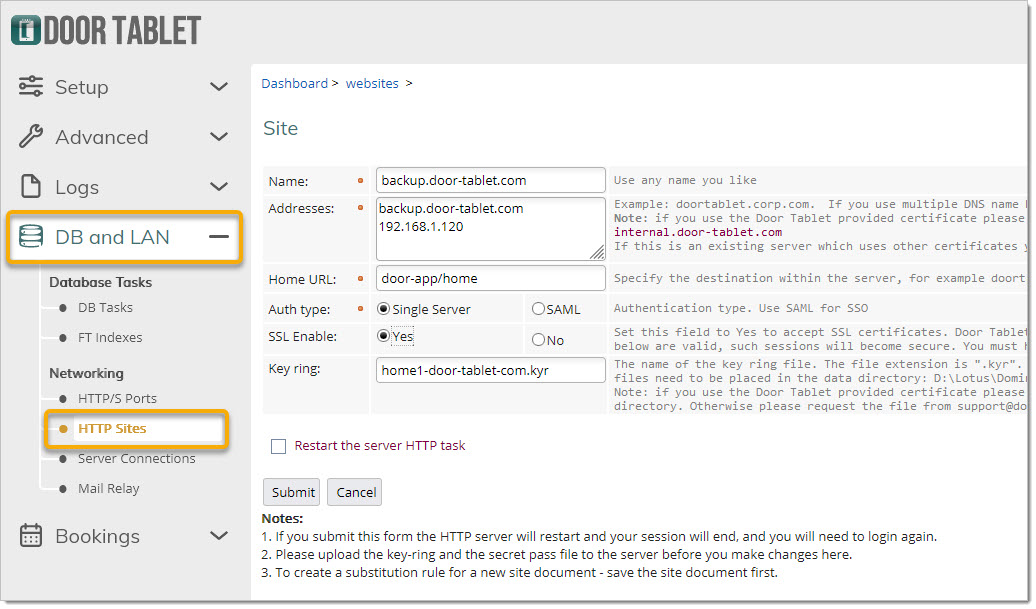Click the Setup sliders icon
1036x609 pixels.
tap(31, 87)
